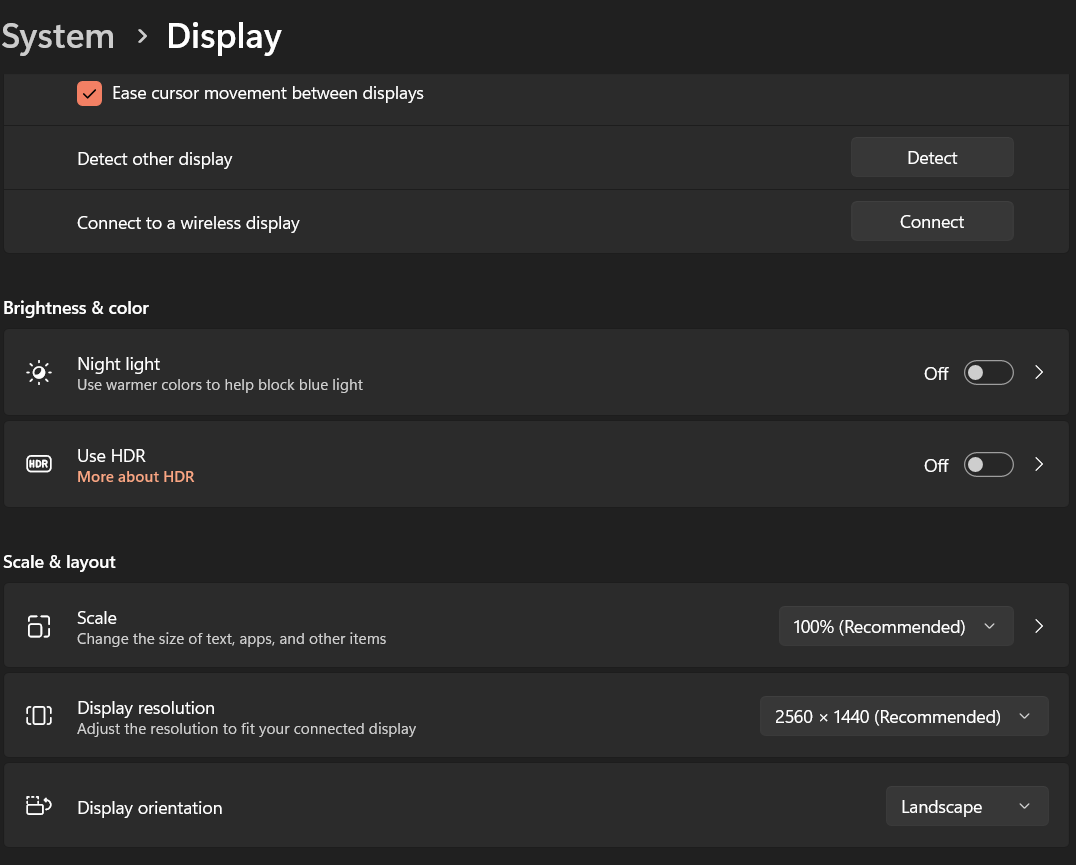The width and height of the screenshot is (1076, 865).
Task: Turn on the Night light toggle
Action: [x=988, y=373]
